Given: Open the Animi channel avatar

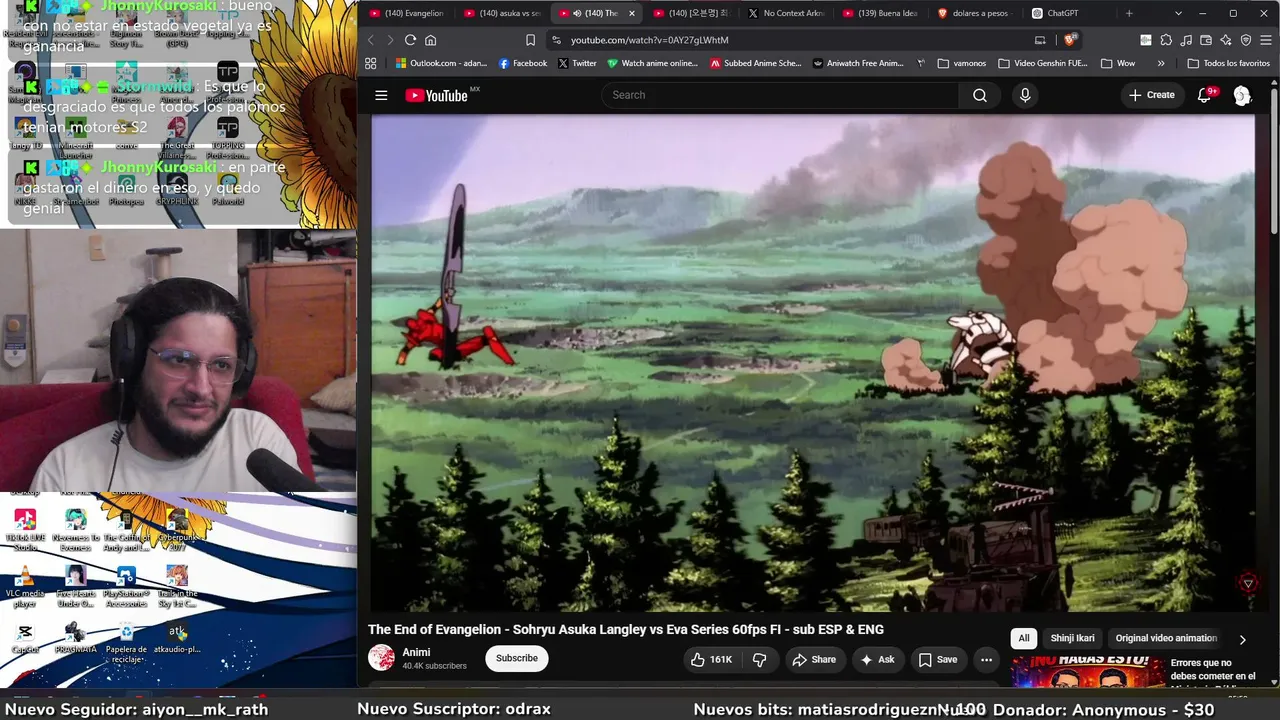Looking at the screenshot, I should (381, 657).
